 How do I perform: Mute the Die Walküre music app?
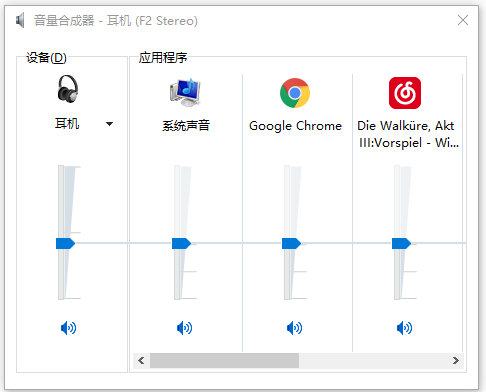point(404,328)
